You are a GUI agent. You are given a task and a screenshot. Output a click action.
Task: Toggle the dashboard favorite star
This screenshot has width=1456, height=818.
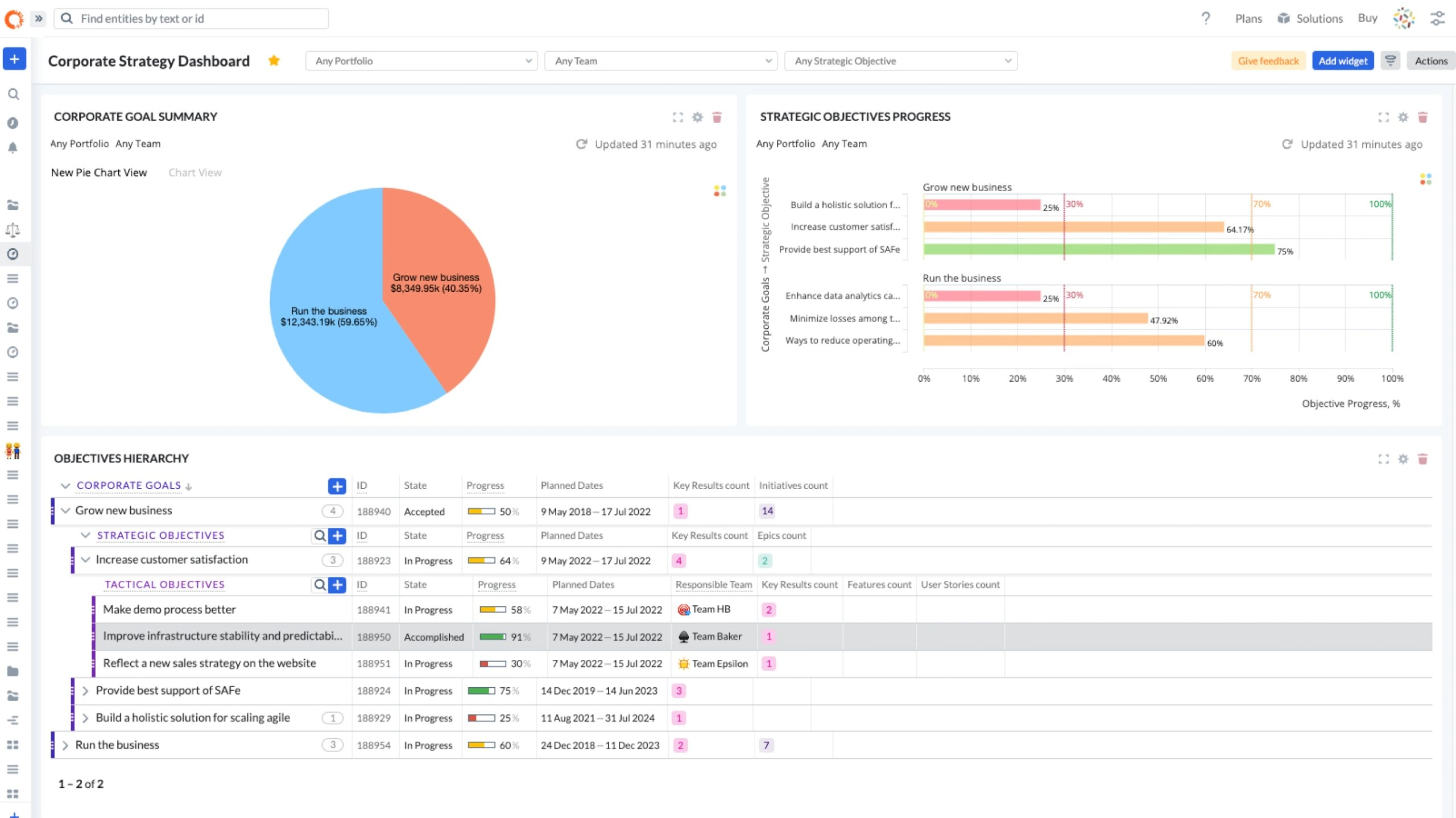pos(274,60)
